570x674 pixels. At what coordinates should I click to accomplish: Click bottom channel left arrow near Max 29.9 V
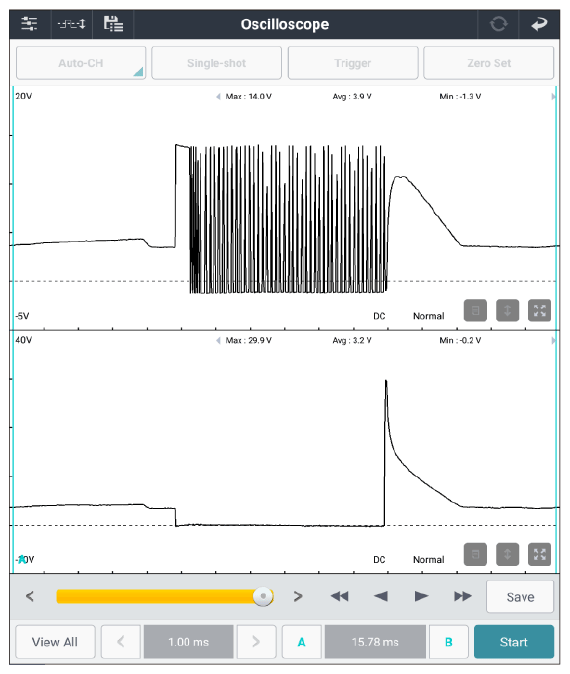[218, 340]
